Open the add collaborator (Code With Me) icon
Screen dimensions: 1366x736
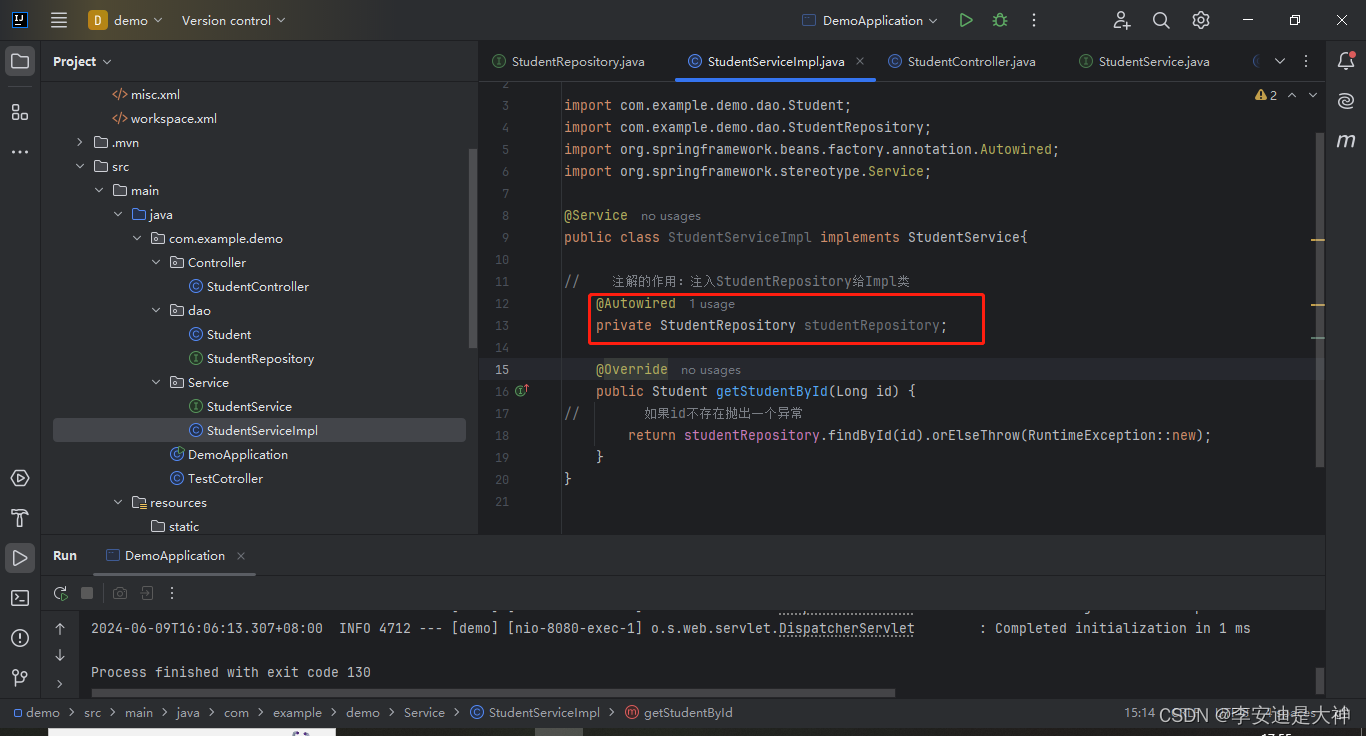[x=1122, y=20]
